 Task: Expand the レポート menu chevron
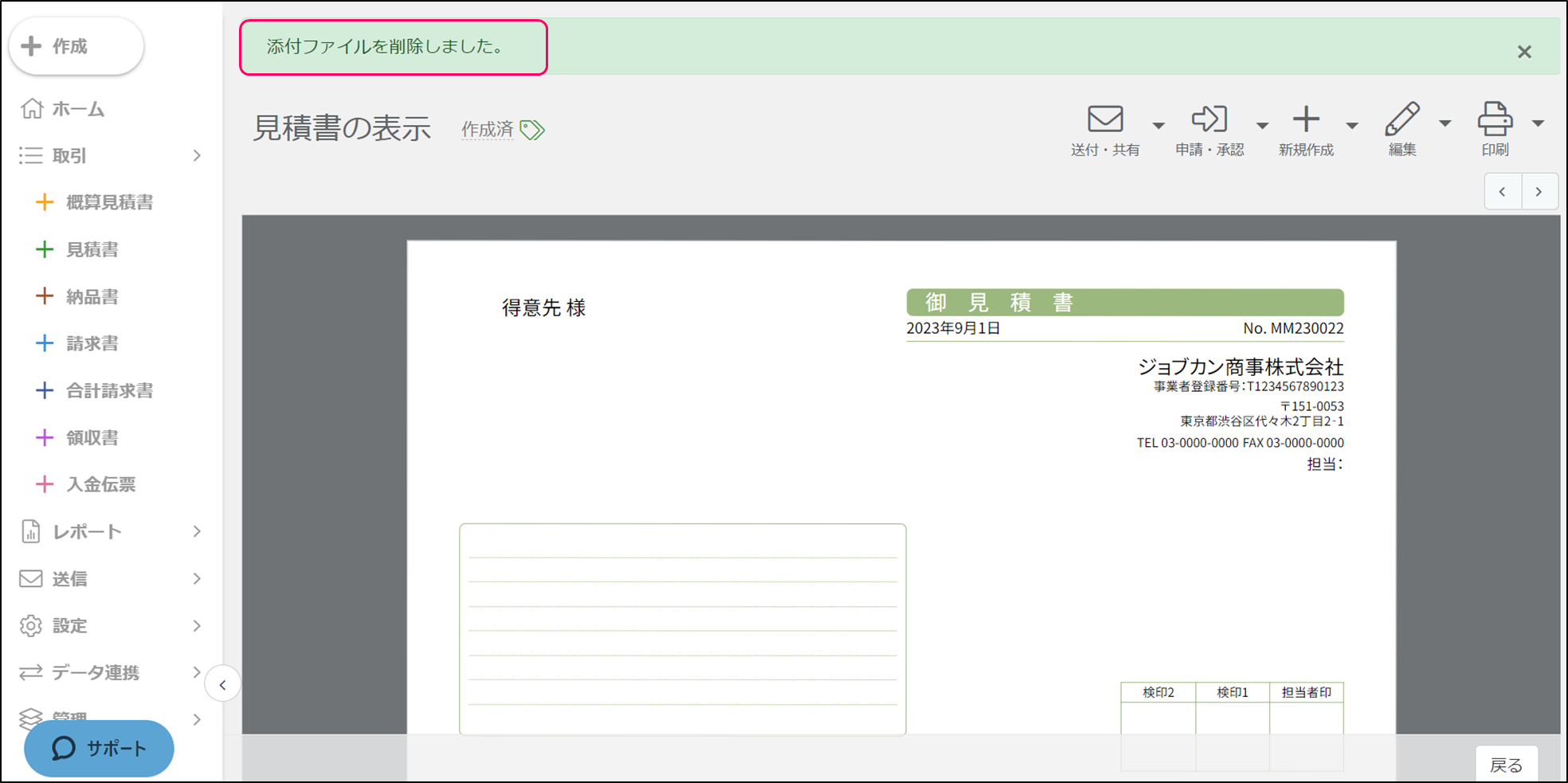point(197,531)
